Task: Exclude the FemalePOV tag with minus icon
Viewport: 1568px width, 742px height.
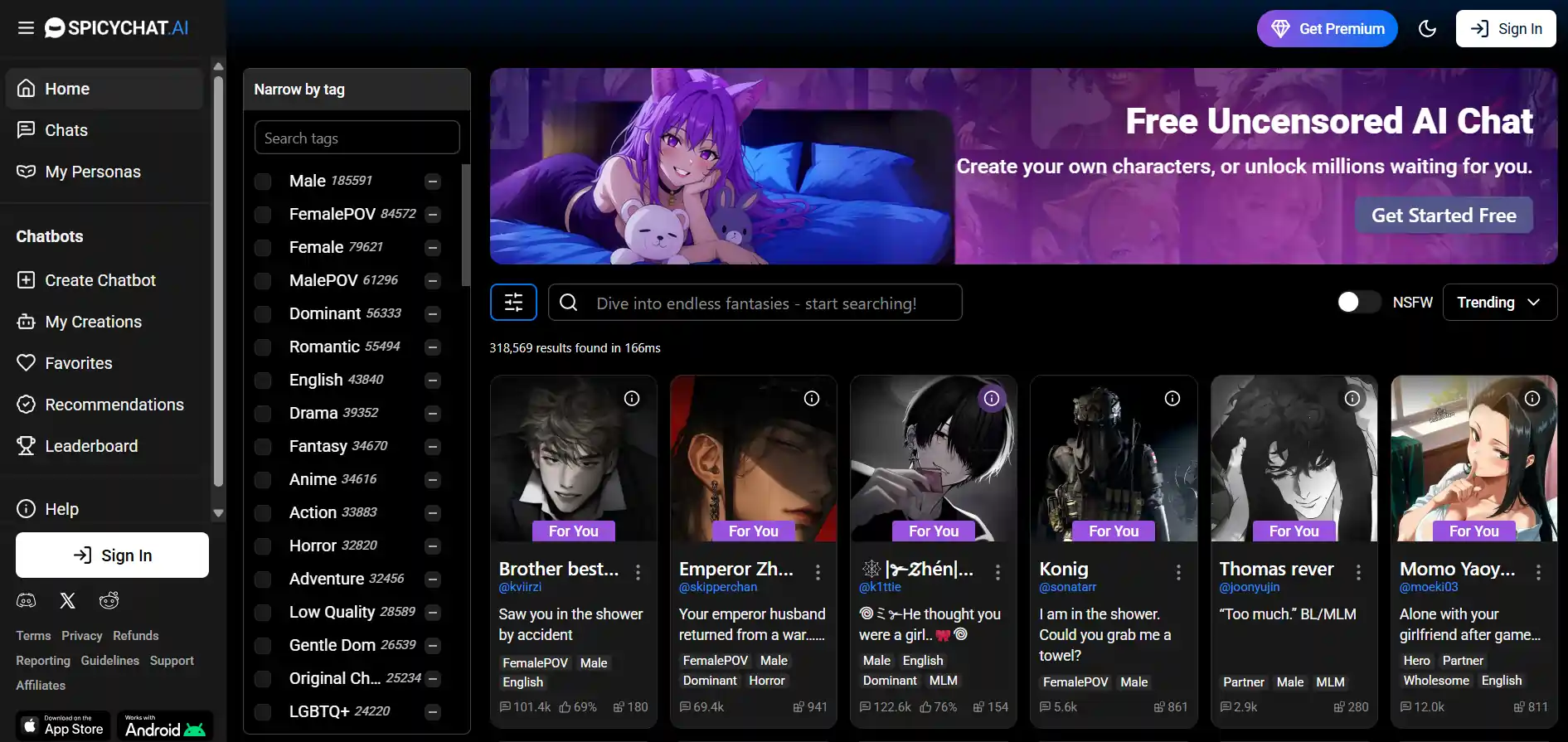Action: pyautogui.click(x=433, y=215)
